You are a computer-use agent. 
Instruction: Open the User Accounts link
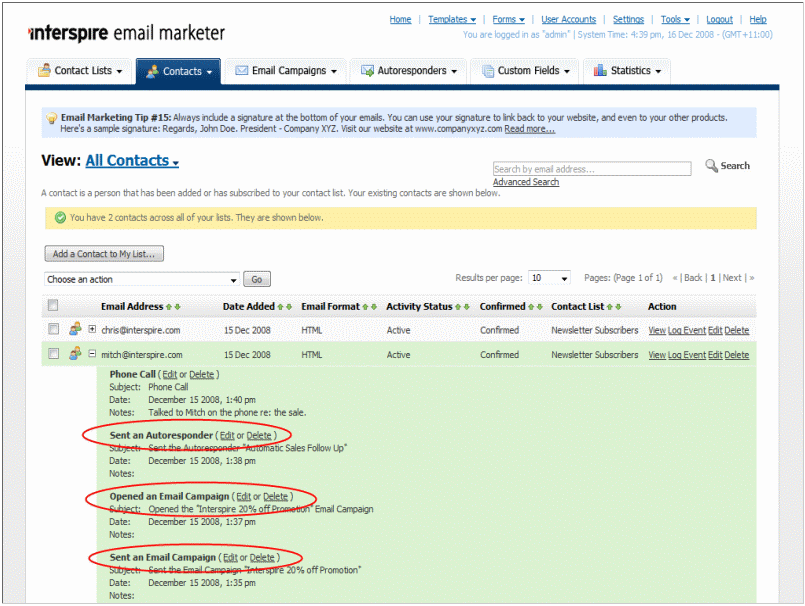568,20
